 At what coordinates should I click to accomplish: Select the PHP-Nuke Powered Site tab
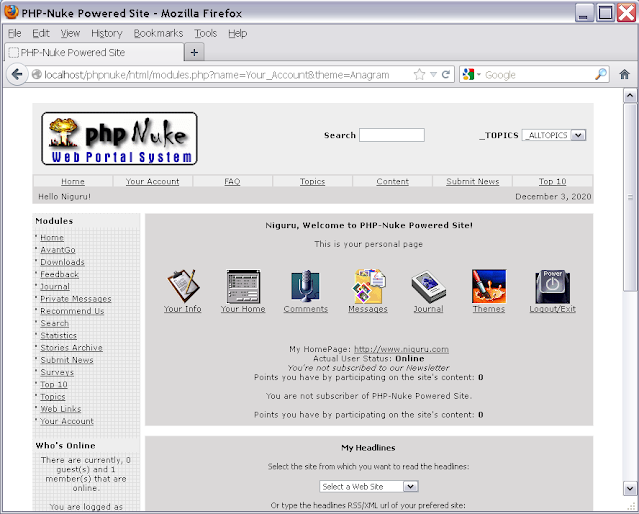pos(94,53)
